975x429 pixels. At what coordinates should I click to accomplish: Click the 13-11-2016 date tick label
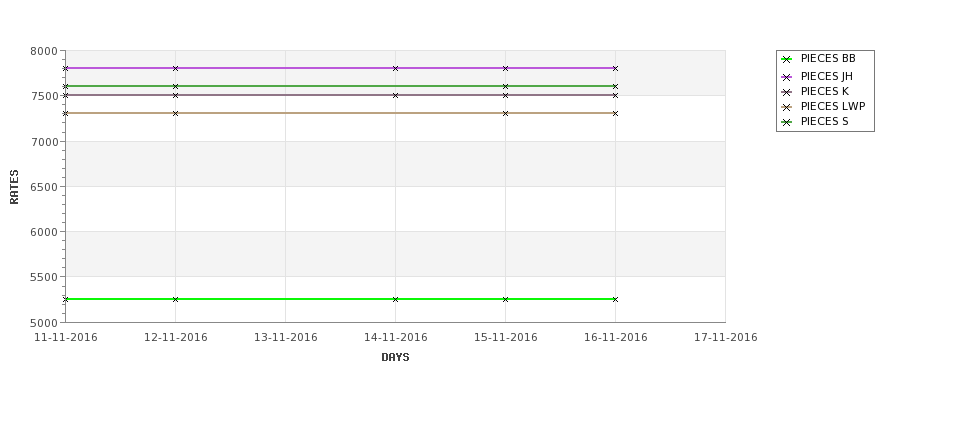[285, 338]
